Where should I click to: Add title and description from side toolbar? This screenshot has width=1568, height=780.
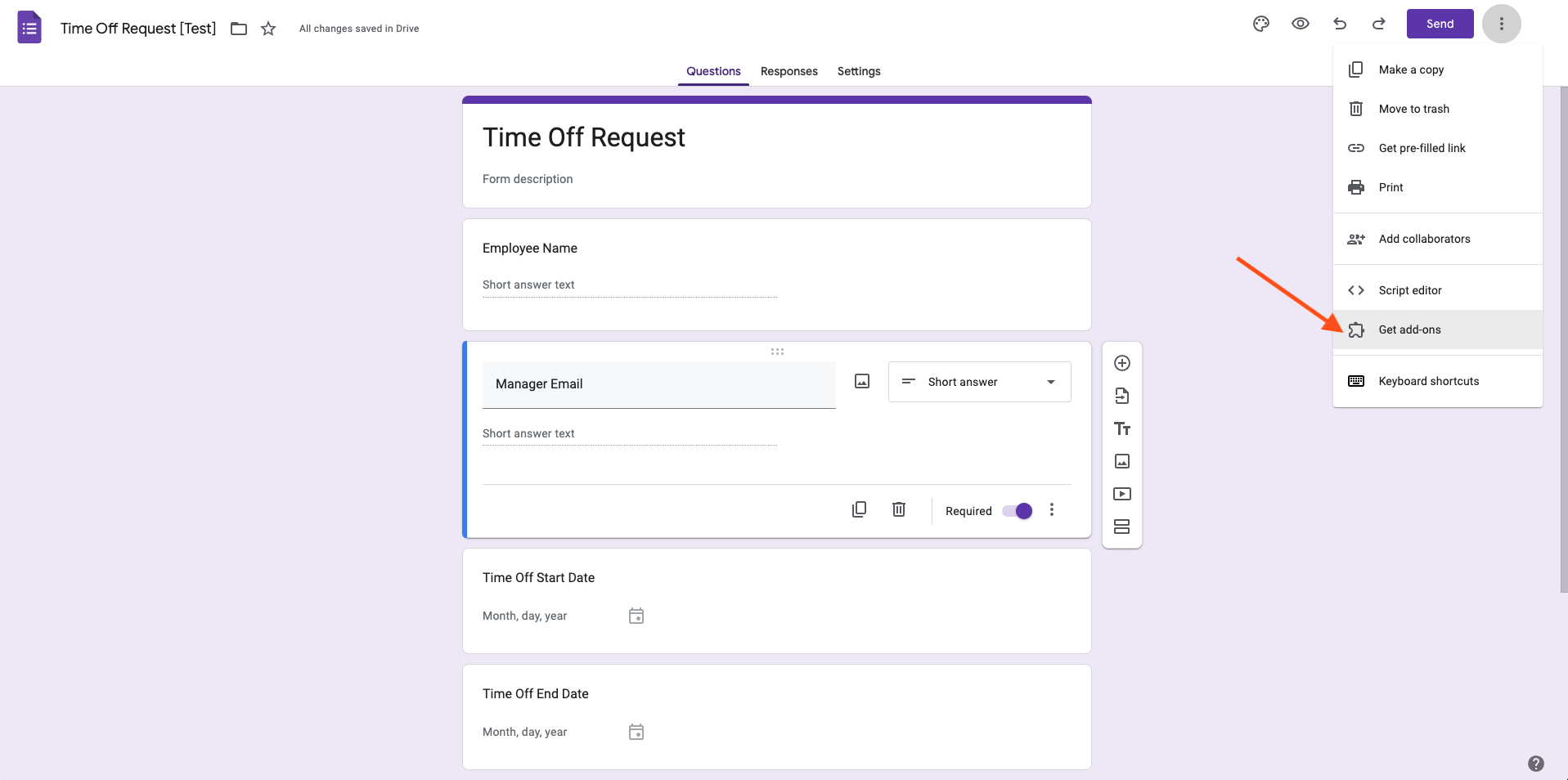coord(1122,428)
